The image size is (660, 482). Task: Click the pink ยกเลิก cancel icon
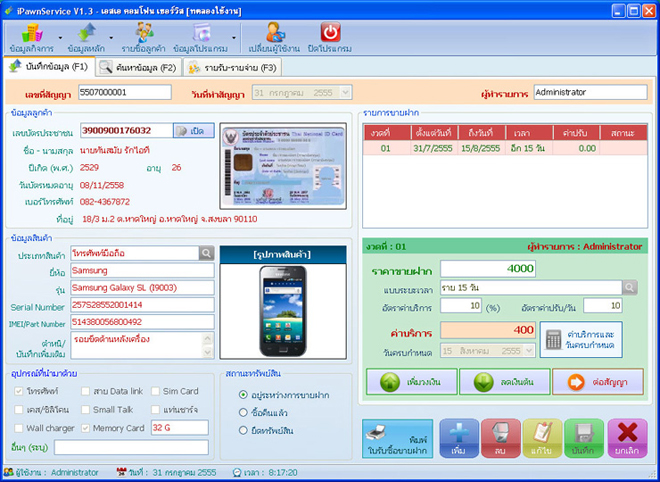(628, 438)
